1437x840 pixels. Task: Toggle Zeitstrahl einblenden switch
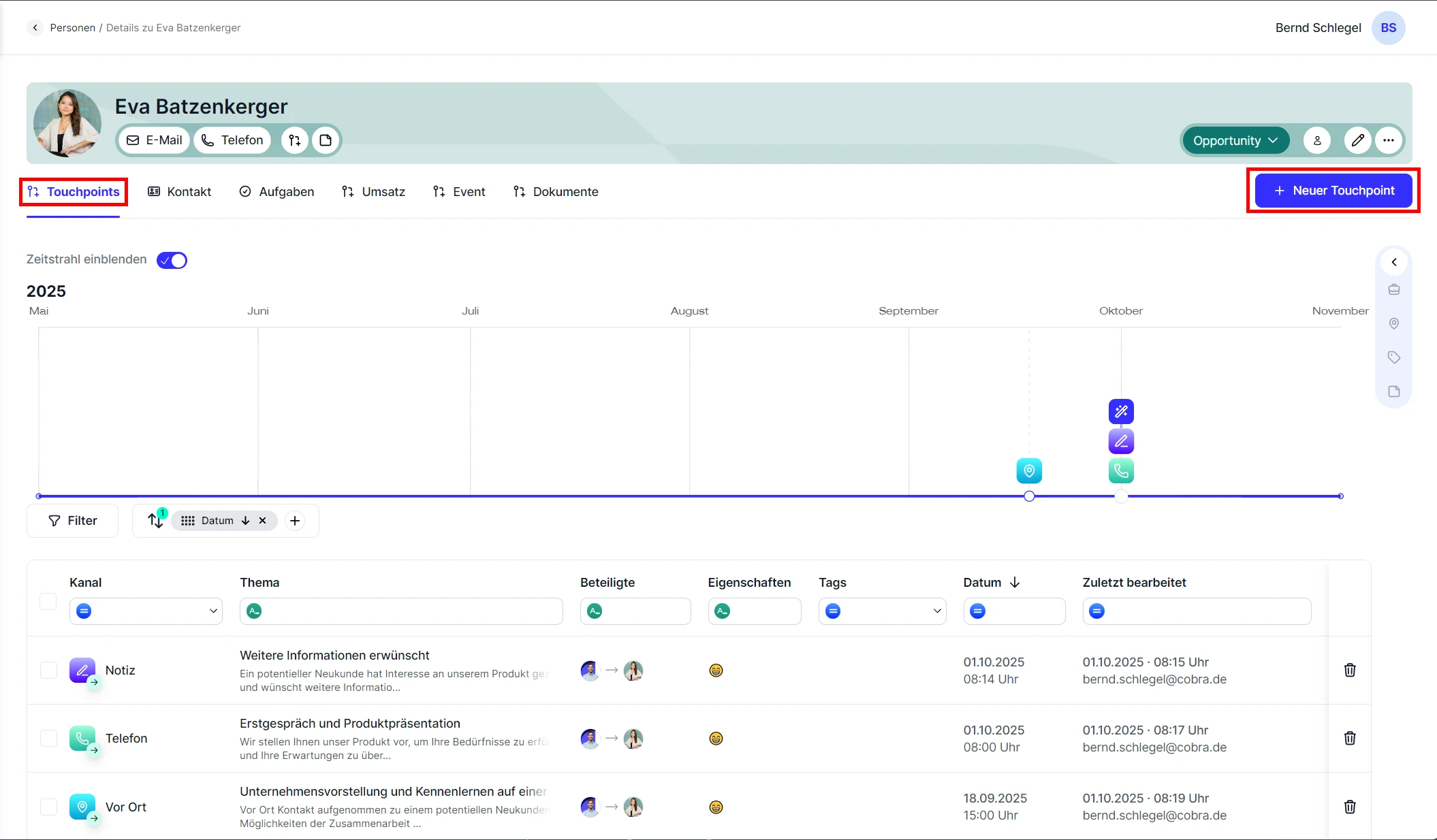click(x=172, y=260)
